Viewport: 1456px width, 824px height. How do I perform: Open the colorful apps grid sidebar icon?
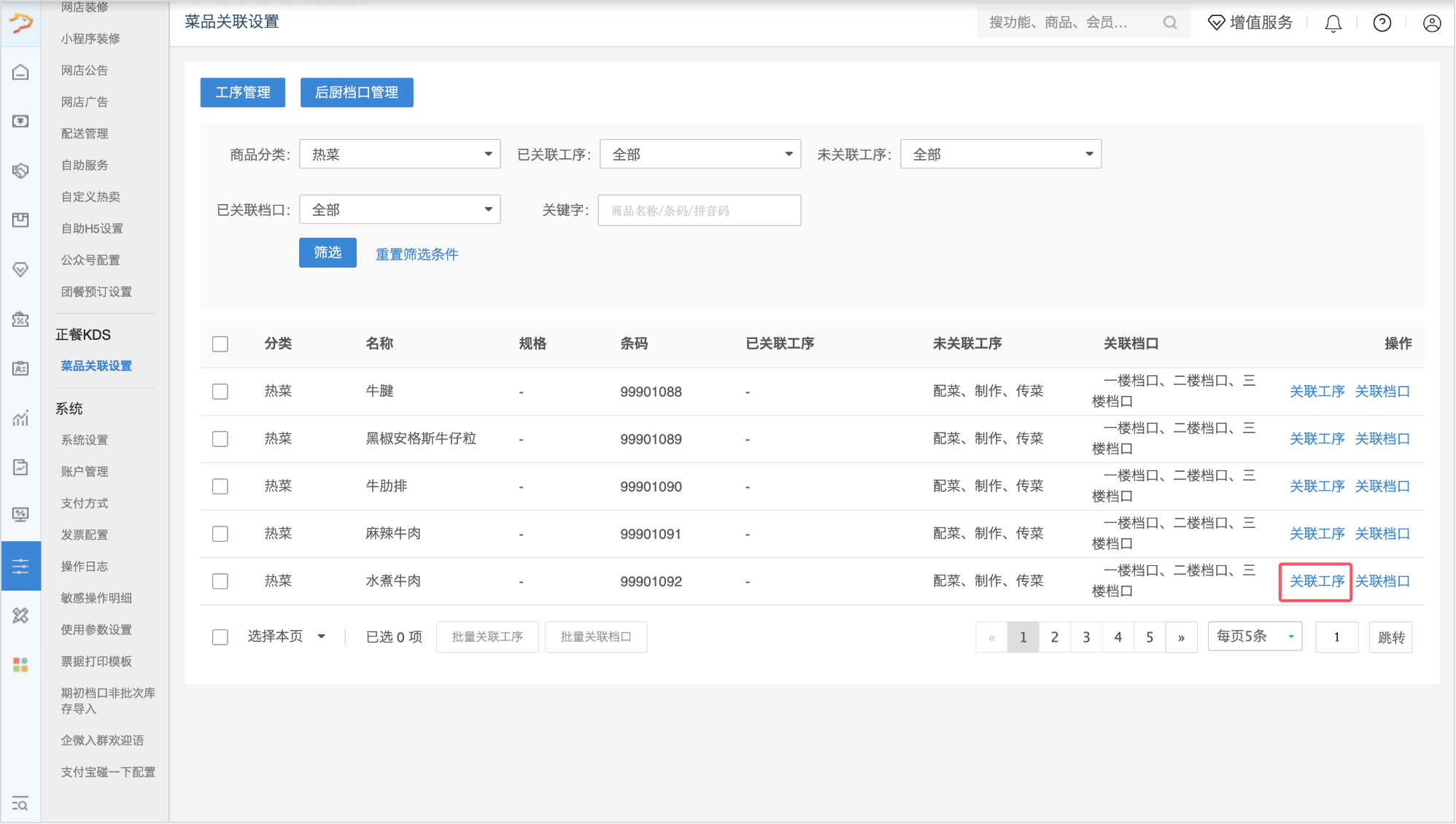(20, 664)
